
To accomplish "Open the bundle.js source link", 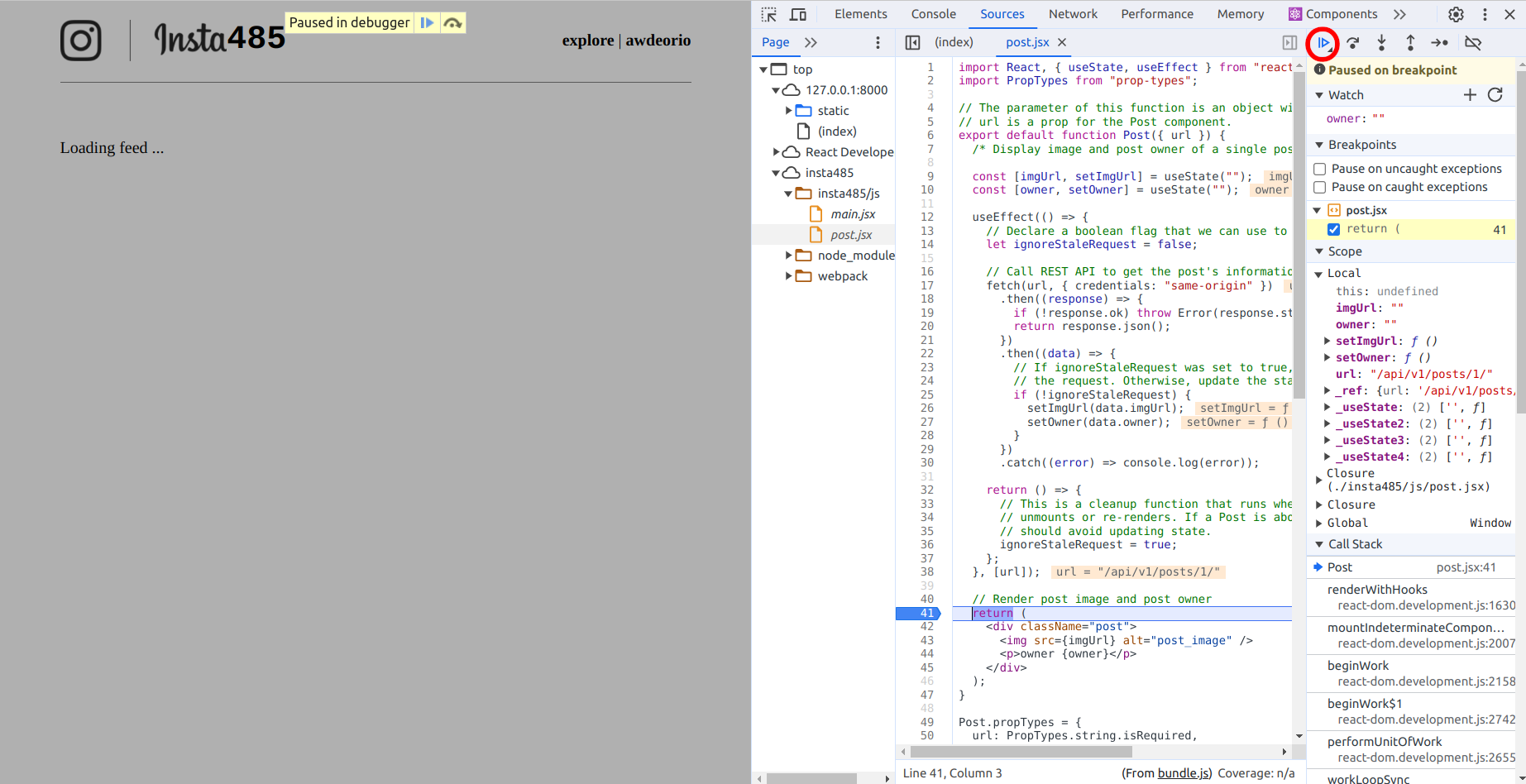I will (x=1182, y=773).
